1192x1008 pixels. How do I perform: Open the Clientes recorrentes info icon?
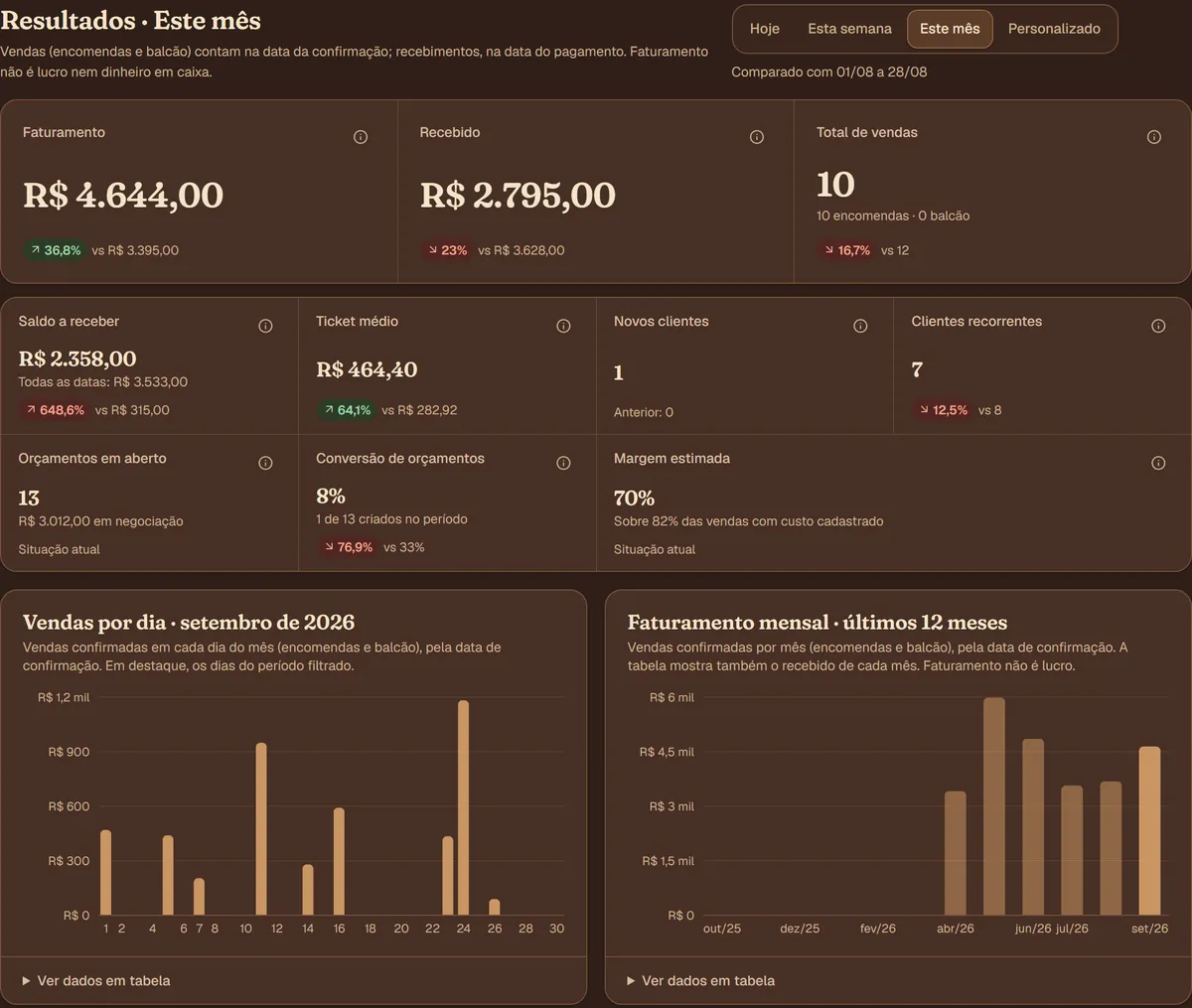click(x=1158, y=326)
